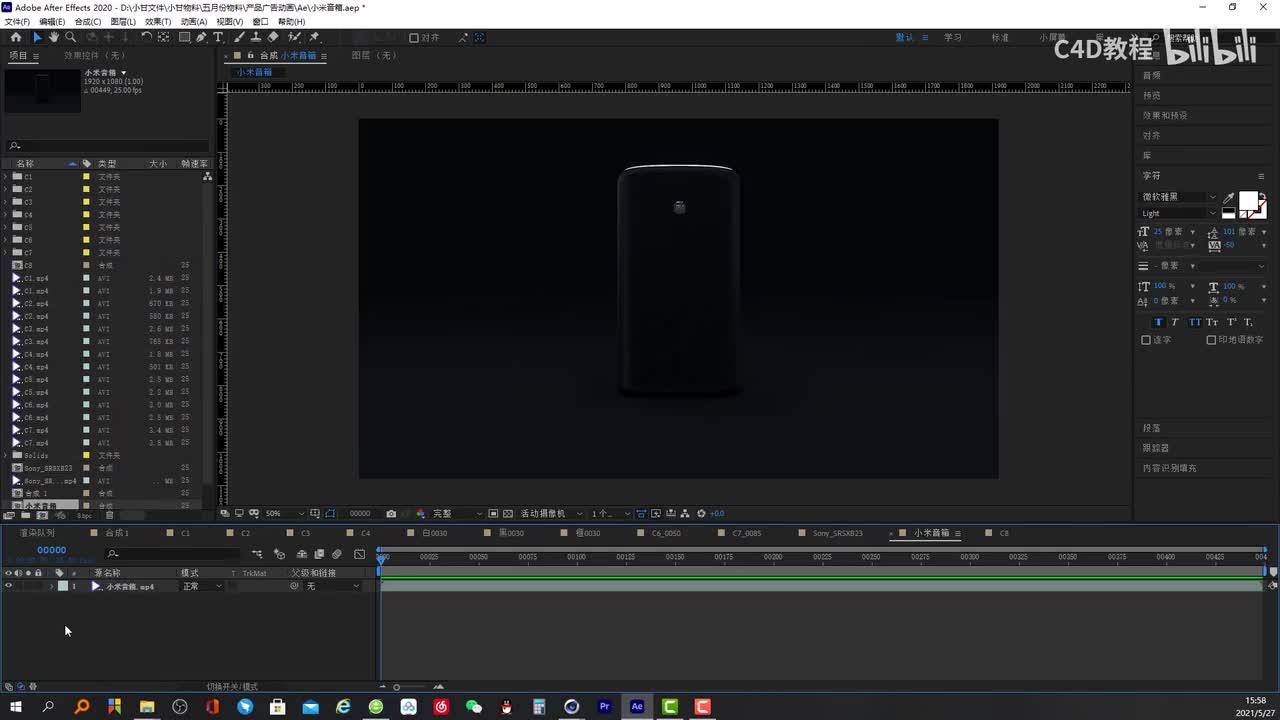1280x720 pixels.
Task: Toggle Faux Italic in Character panel
Action: pos(1175,322)
